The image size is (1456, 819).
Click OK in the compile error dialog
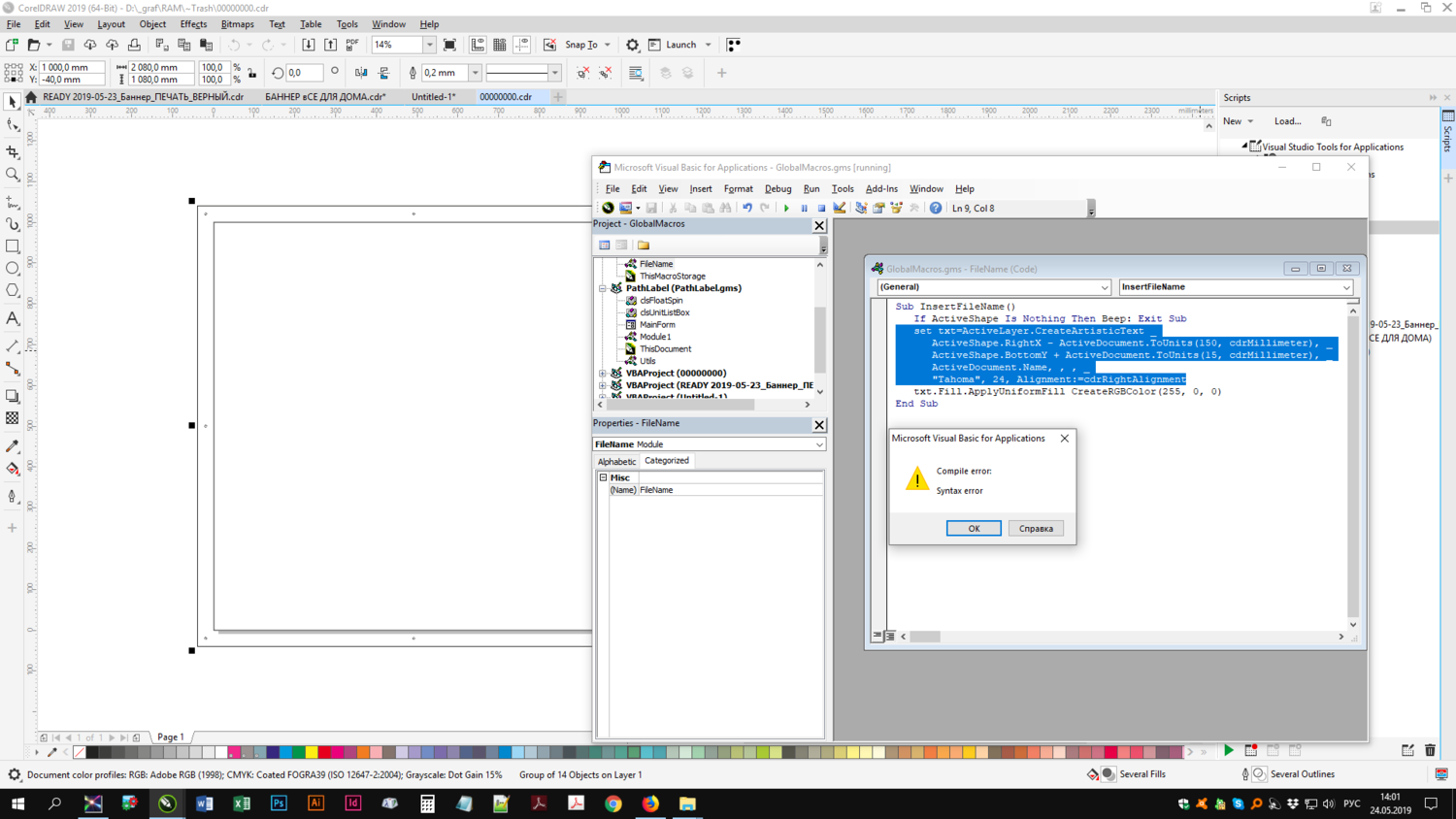point(973,529)
